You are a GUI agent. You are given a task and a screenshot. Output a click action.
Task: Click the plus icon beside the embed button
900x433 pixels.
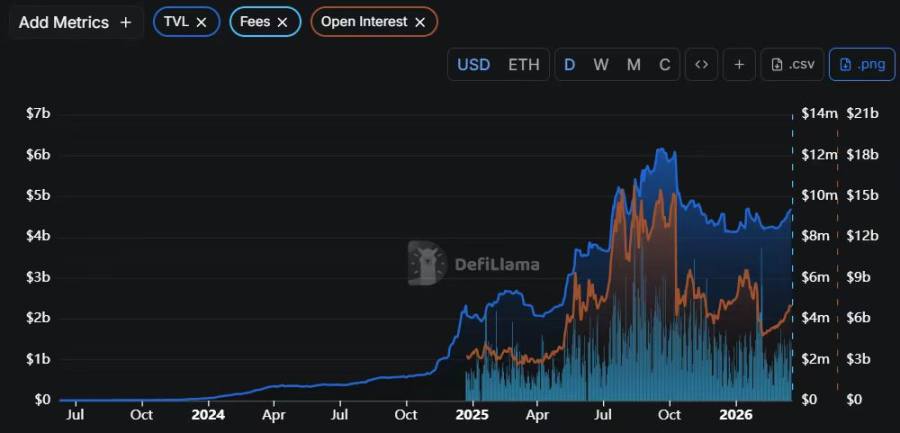[x=739, y=64]
